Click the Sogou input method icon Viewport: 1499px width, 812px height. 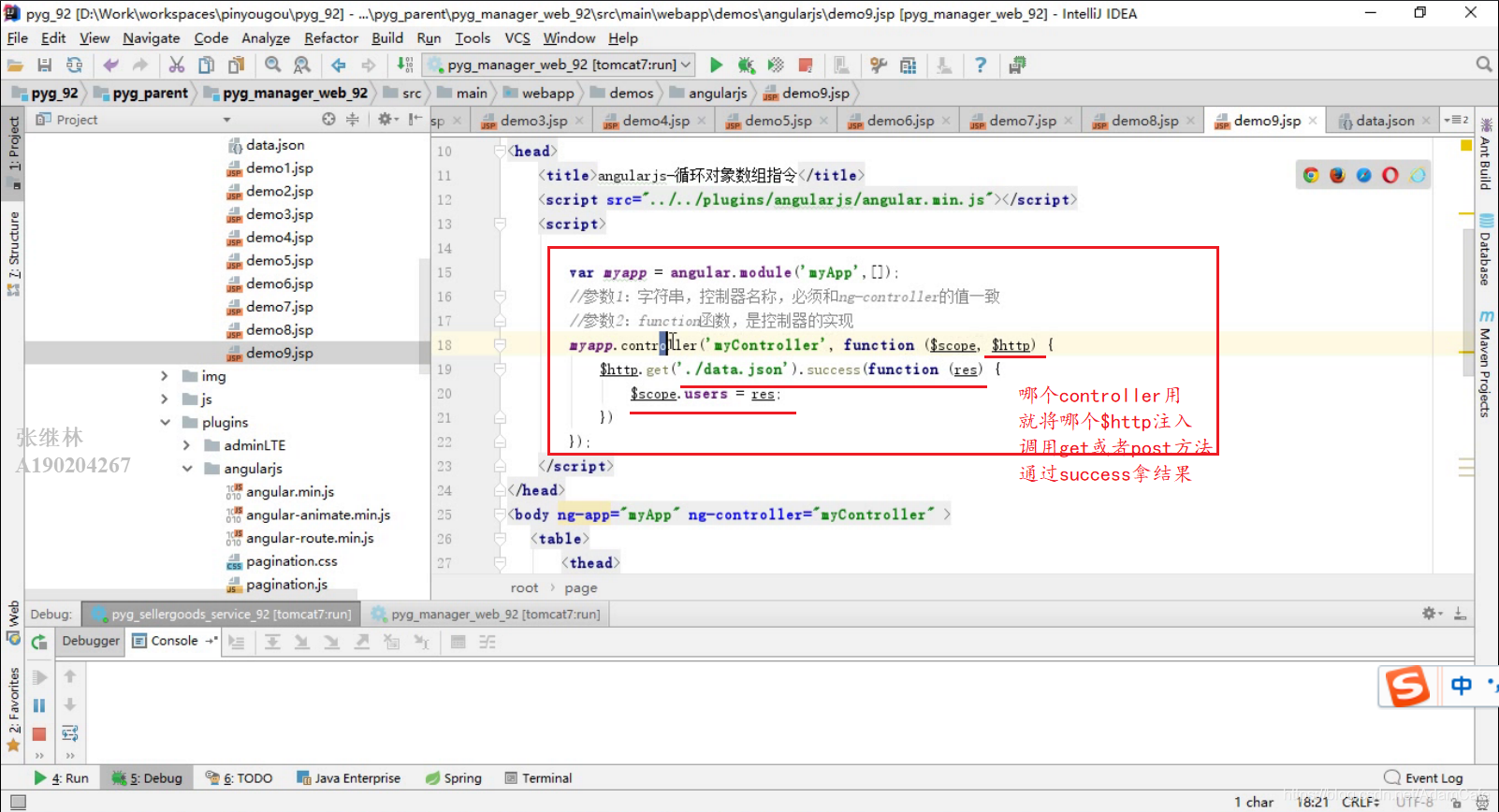1407,686
